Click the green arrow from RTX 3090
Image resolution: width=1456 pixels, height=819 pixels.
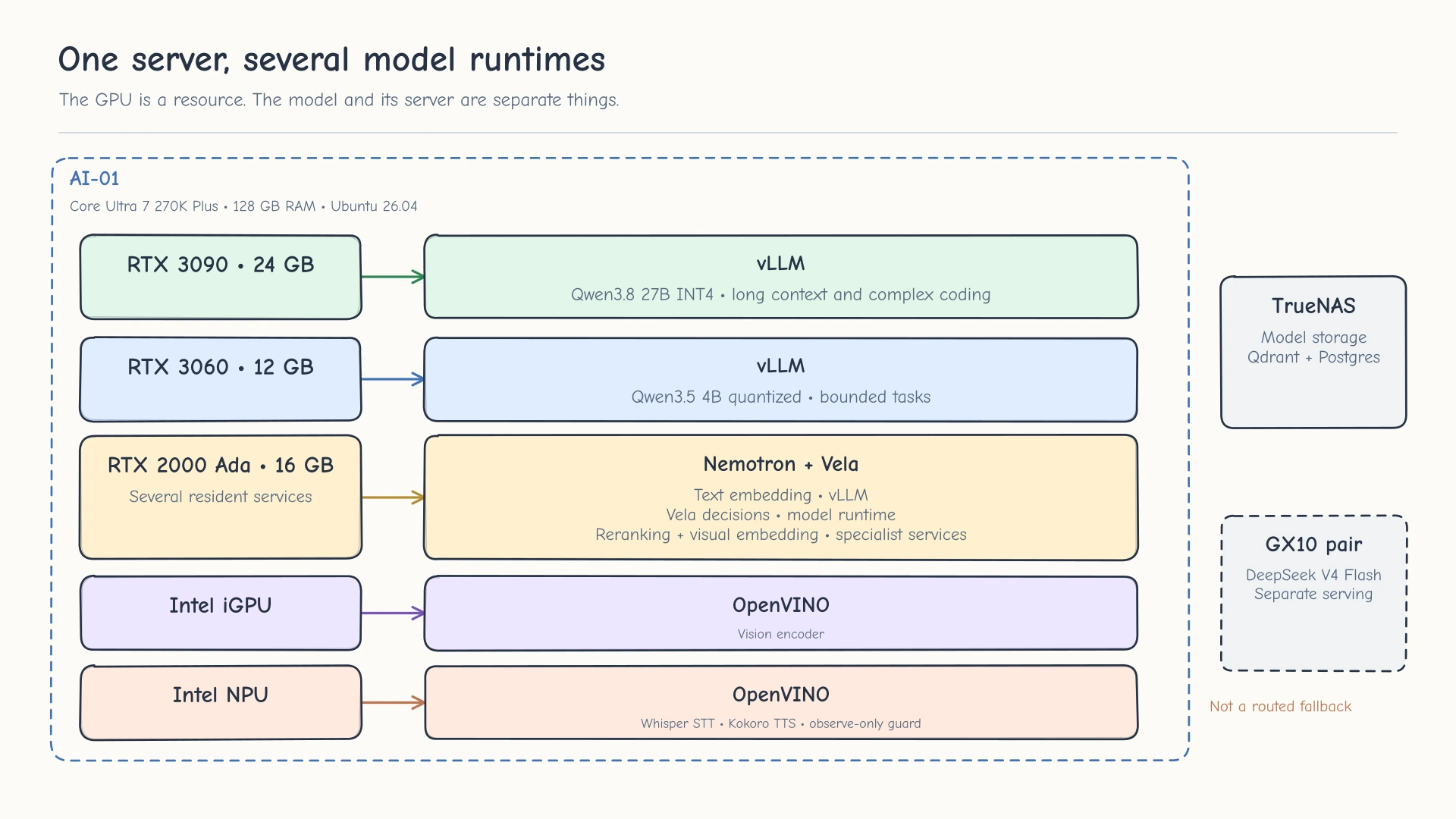pyautogui.click(x=393, y=277)
